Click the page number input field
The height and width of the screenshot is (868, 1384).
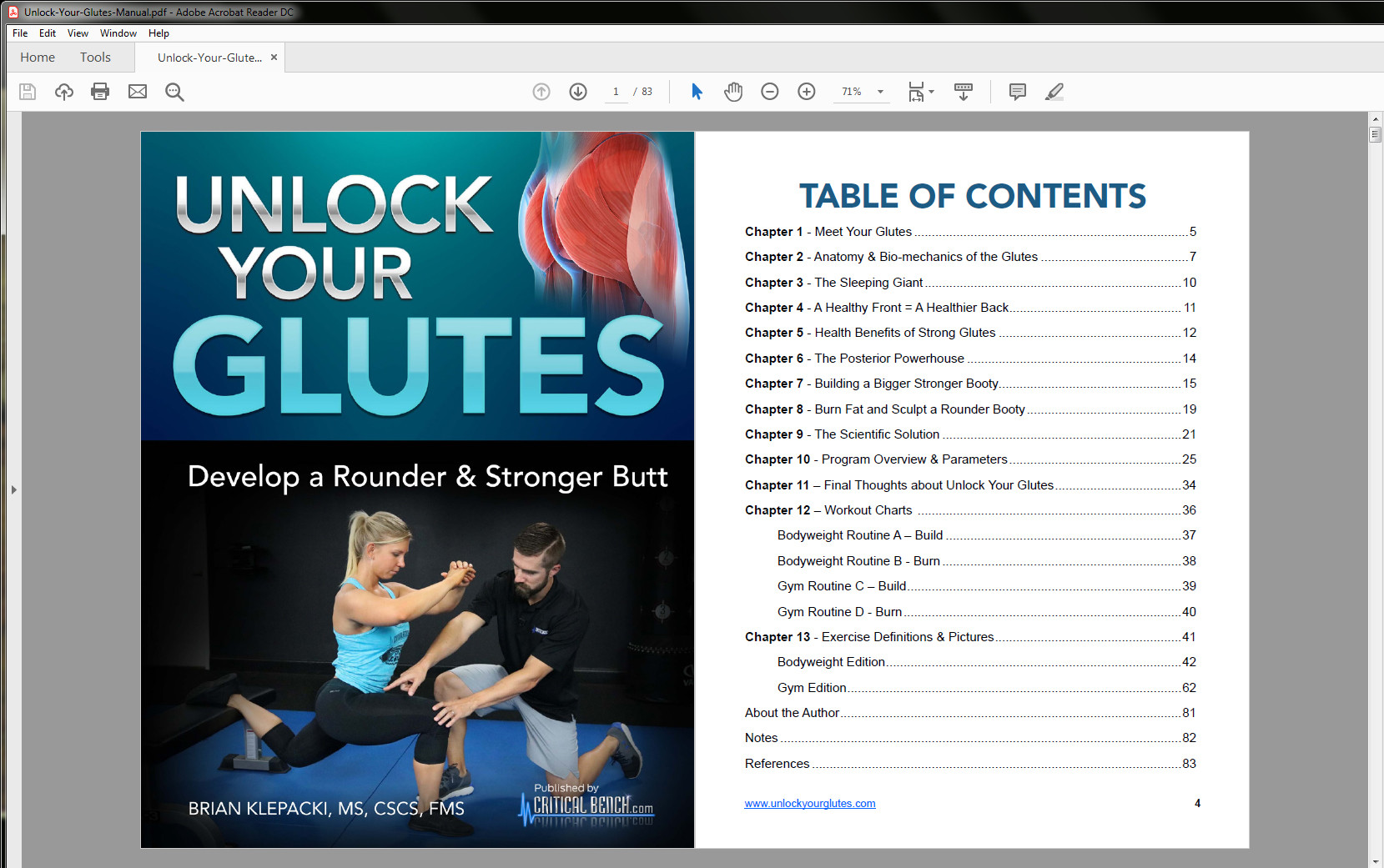[x=616, y=92]
